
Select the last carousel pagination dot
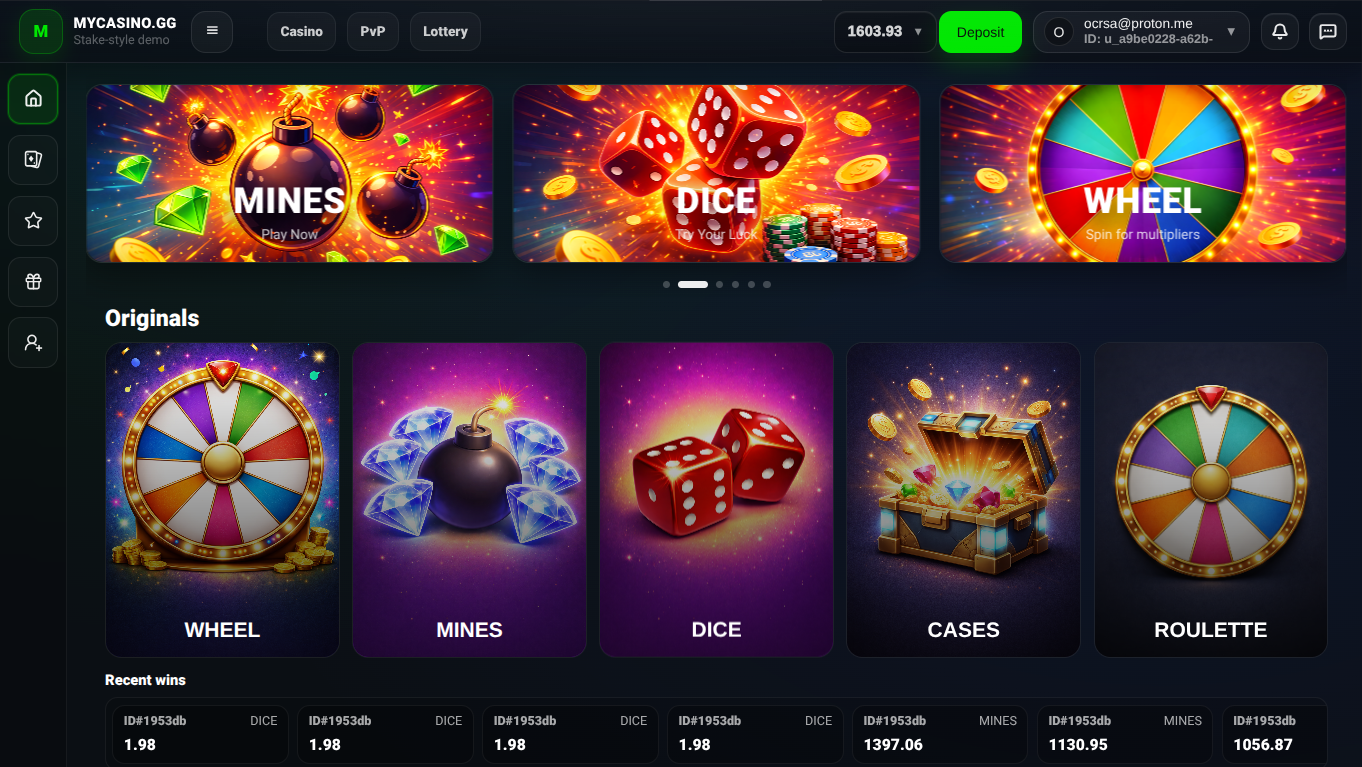pos(767,285)
